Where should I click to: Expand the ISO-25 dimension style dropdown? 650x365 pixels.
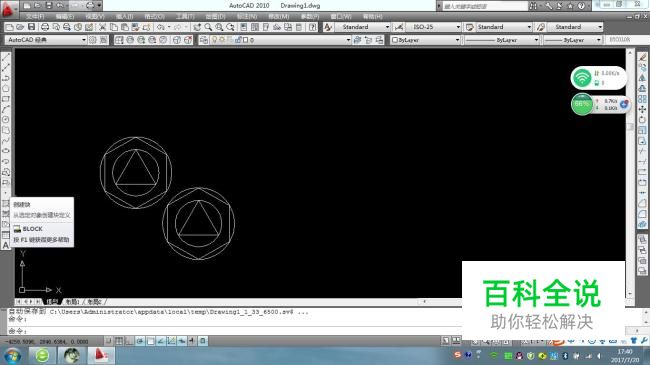pos(433,27)
